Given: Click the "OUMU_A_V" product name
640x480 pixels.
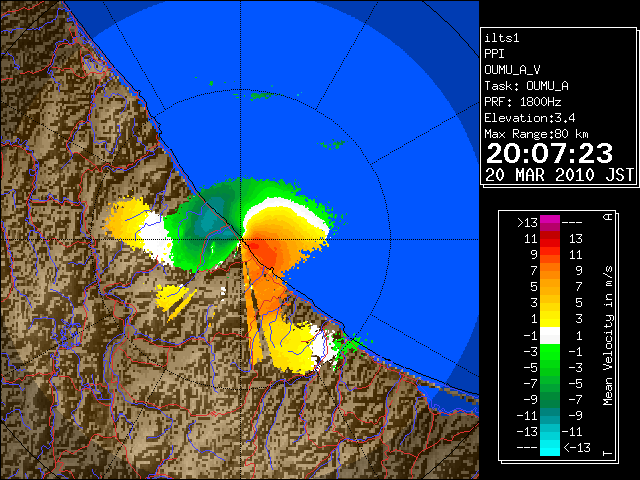Looking at the screenshot, I should coord(512,70).
